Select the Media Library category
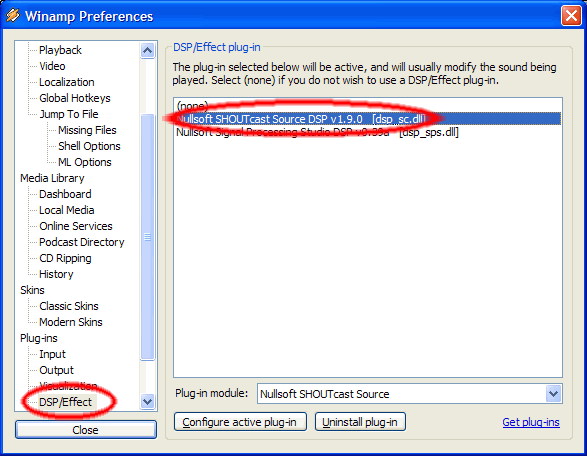587x456 pixels. [x=52, y=178]
